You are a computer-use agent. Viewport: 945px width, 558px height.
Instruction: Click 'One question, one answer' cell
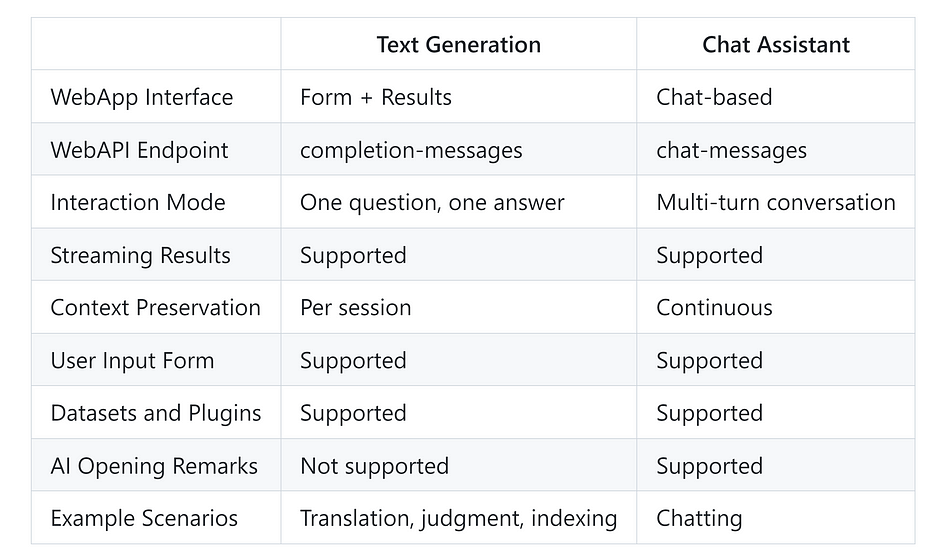432,202
